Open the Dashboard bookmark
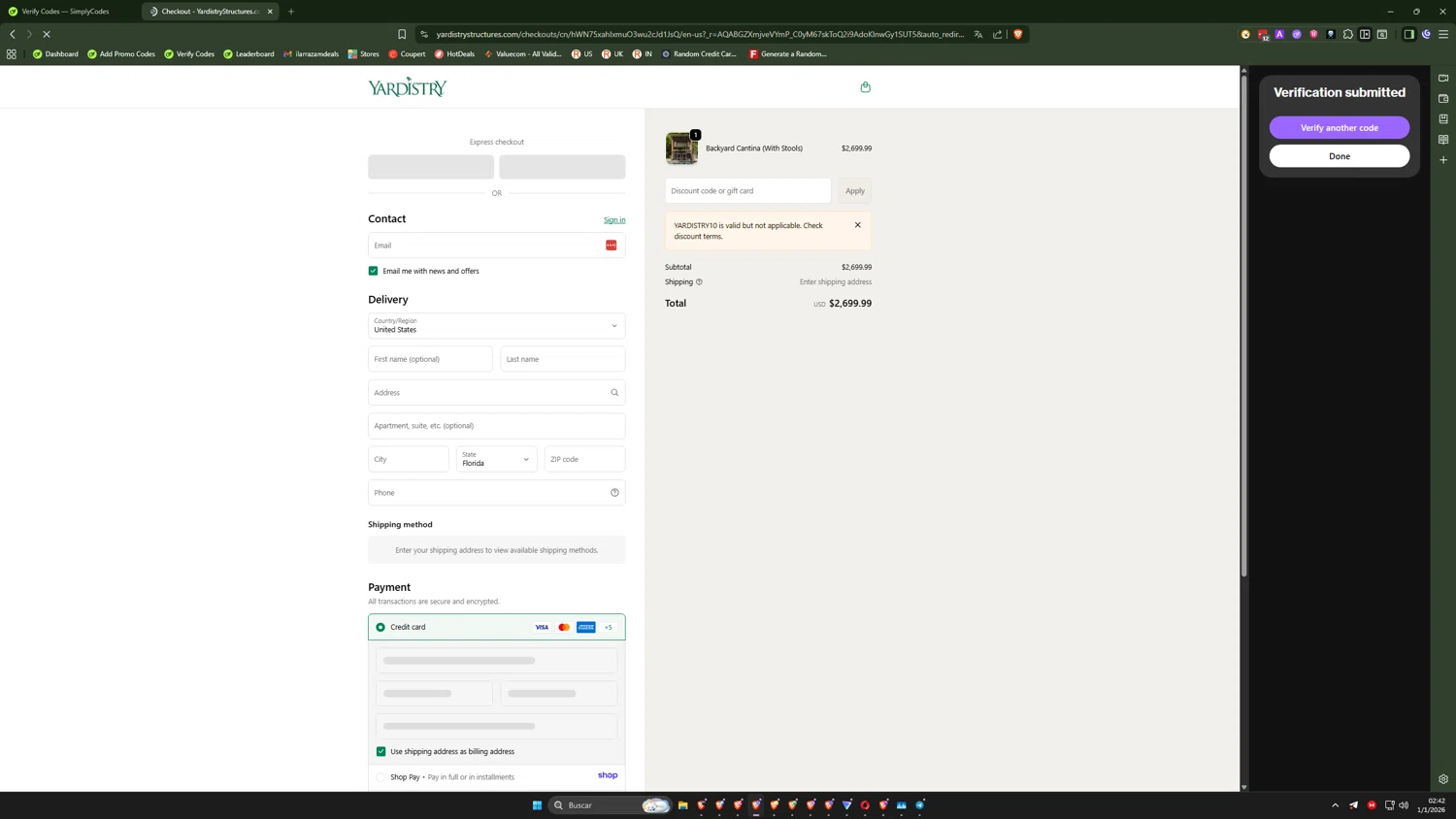Screen dimensions: 1456x819 click(55, 54)
